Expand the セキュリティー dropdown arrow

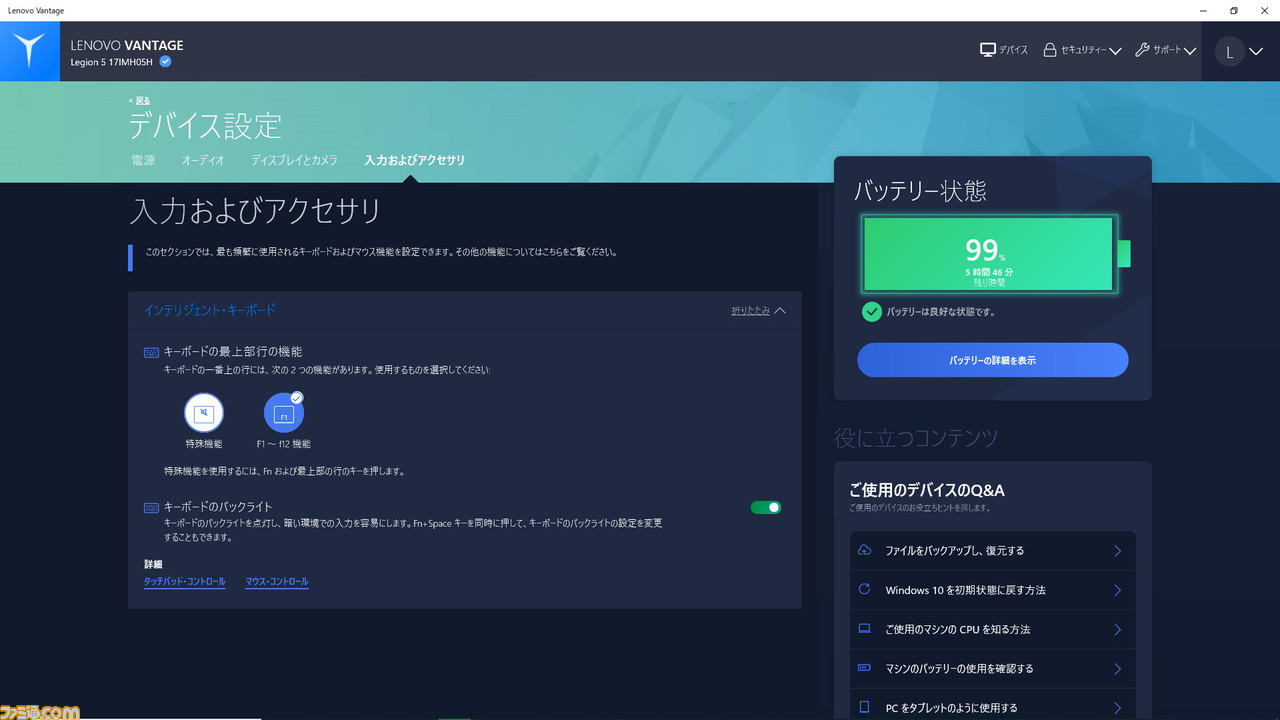pyautogui.click(x=1115, y=51)
